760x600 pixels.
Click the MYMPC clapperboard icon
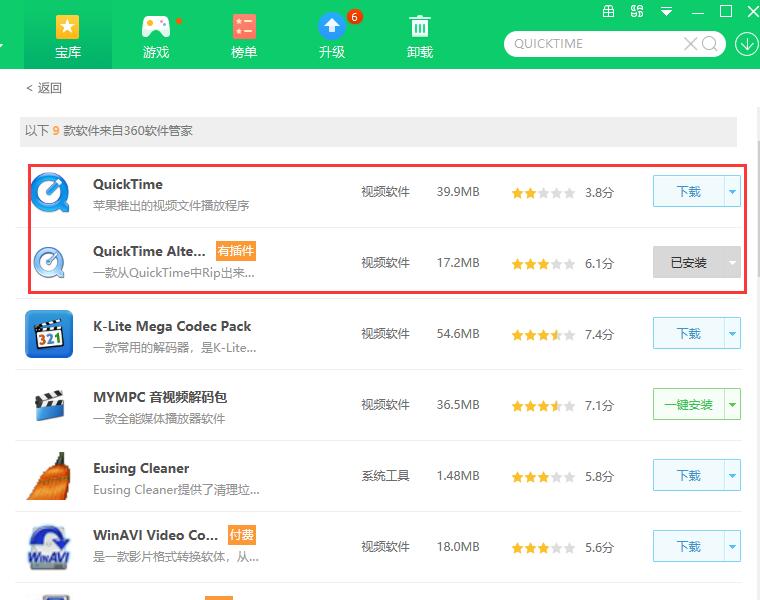(49, 405)
